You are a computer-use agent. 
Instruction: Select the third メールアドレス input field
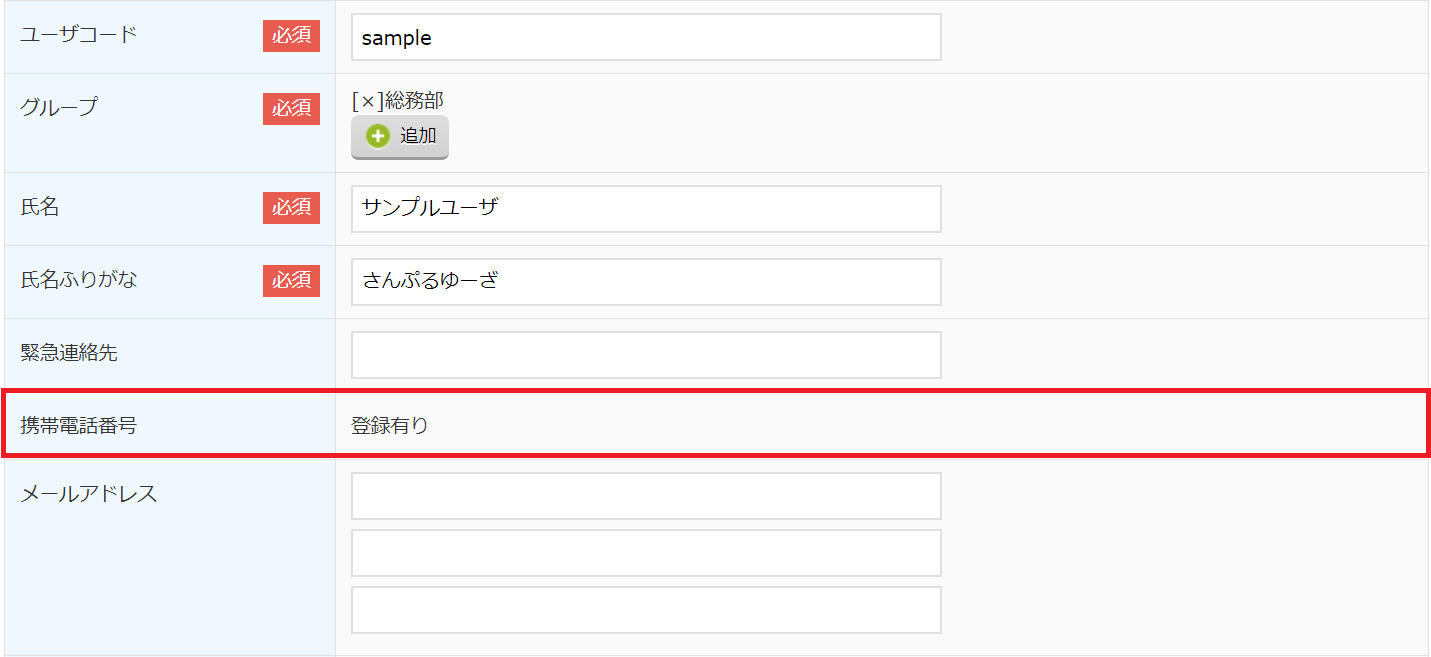coord(646,610)
